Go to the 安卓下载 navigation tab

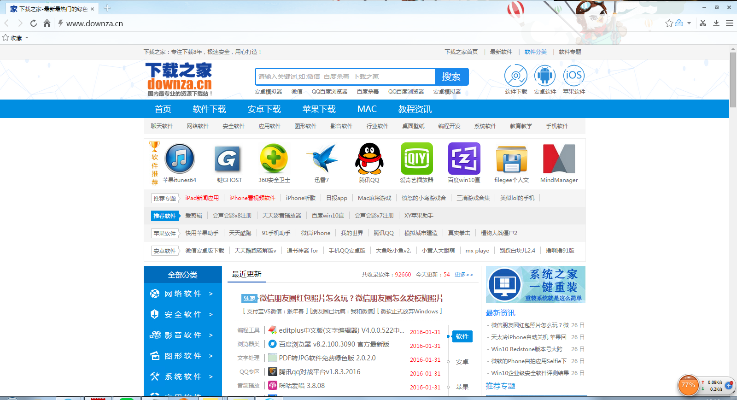264,108
